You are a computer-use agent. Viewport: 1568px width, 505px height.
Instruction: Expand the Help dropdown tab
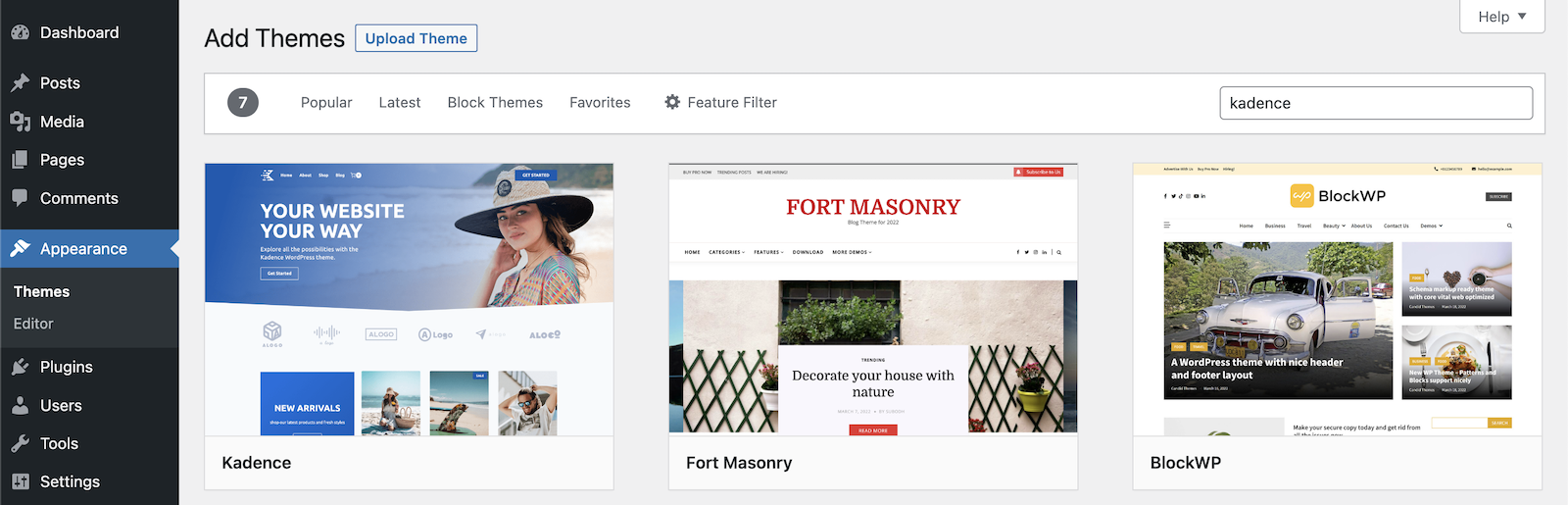[1501, 17]
